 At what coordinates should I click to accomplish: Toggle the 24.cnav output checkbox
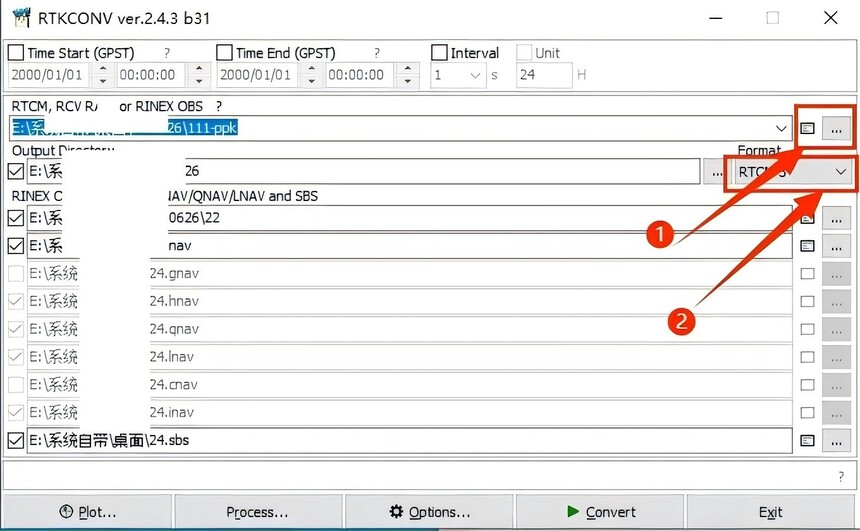pos(16,385)
